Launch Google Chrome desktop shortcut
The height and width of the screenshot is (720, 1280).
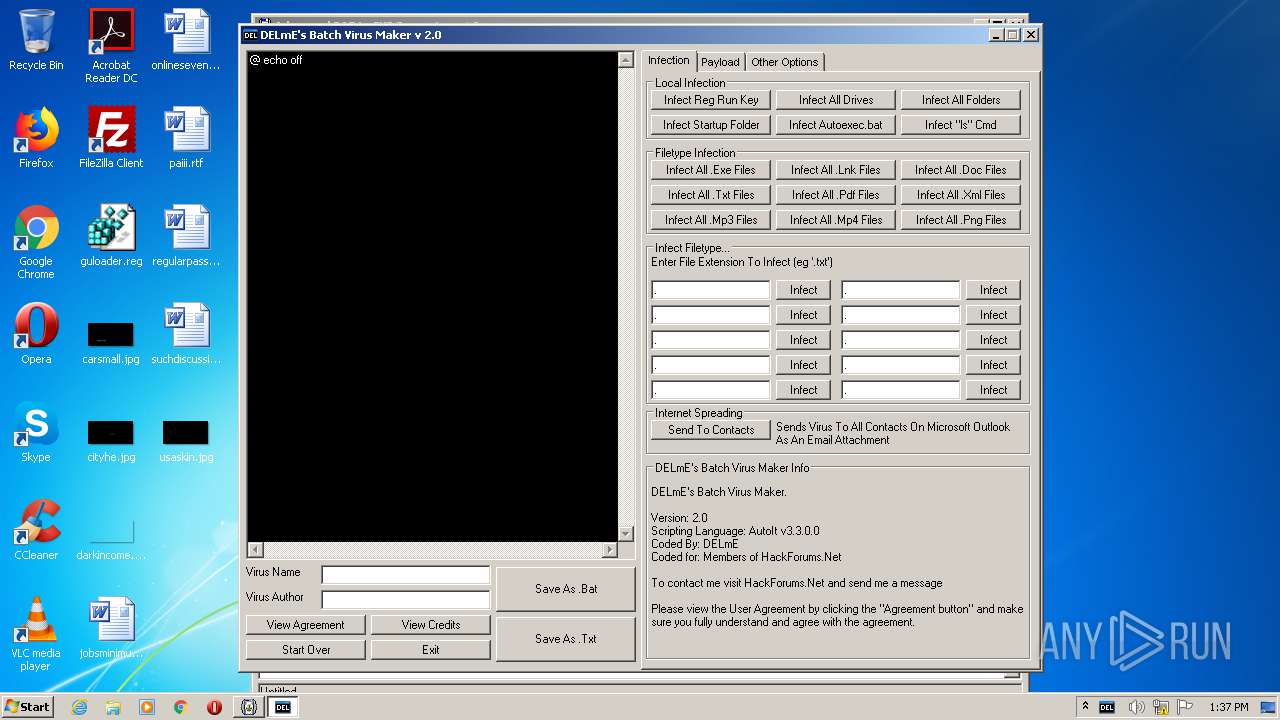pos(36,242)
